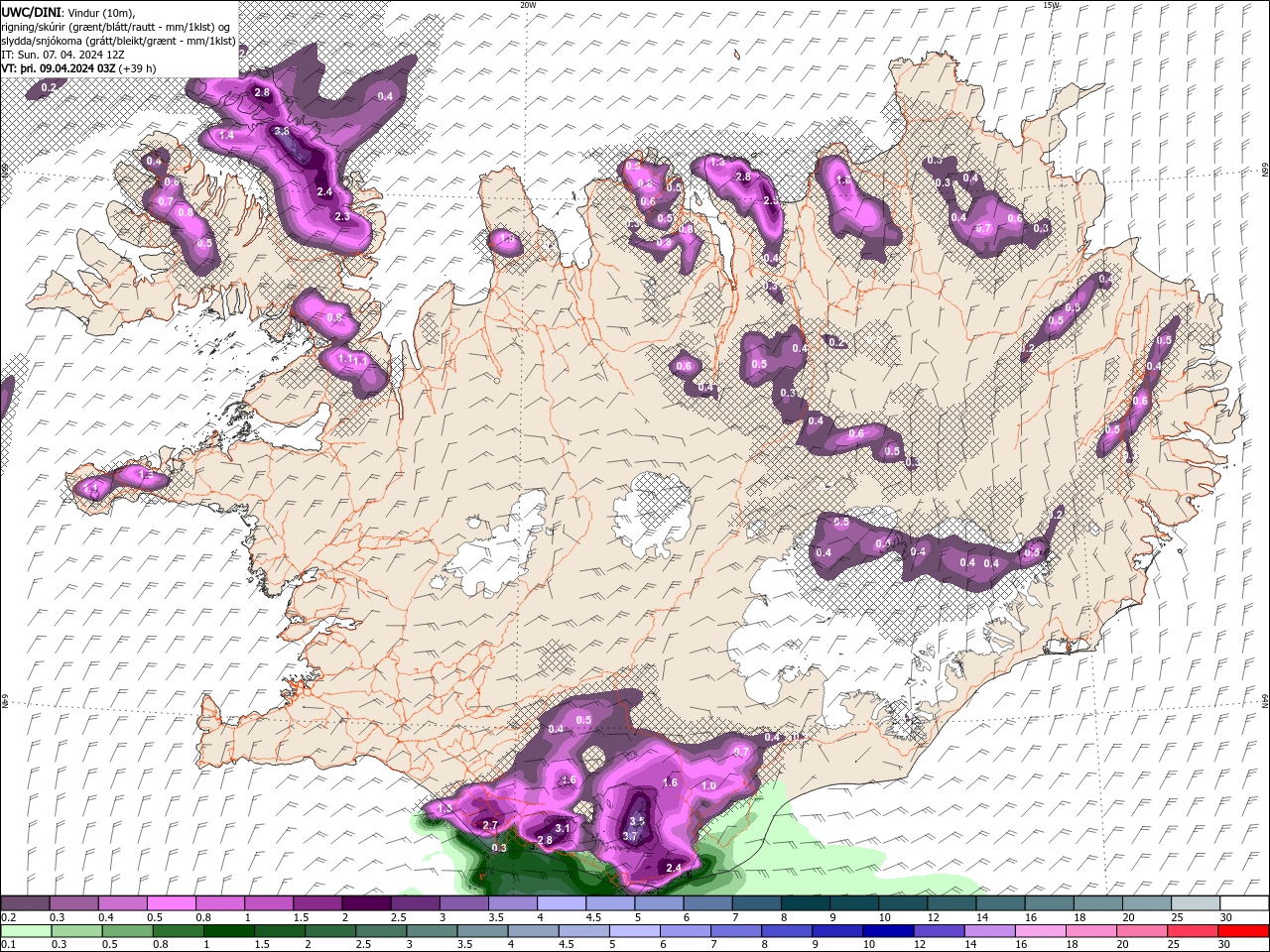Screen dimensions: 1270x952
Task: Click the '3.8' snowfall value on map
Action: click(282, 131)
